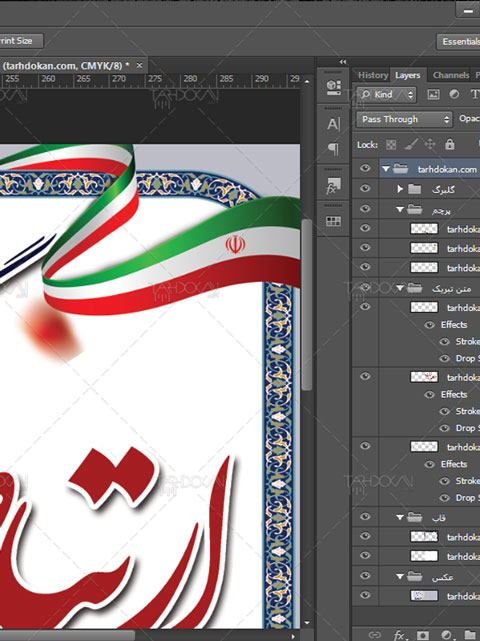Image resolution: width=480 pixels, height=641 pixels.
Task: Select the گلبرگ group name
Action: pos(443,190)
